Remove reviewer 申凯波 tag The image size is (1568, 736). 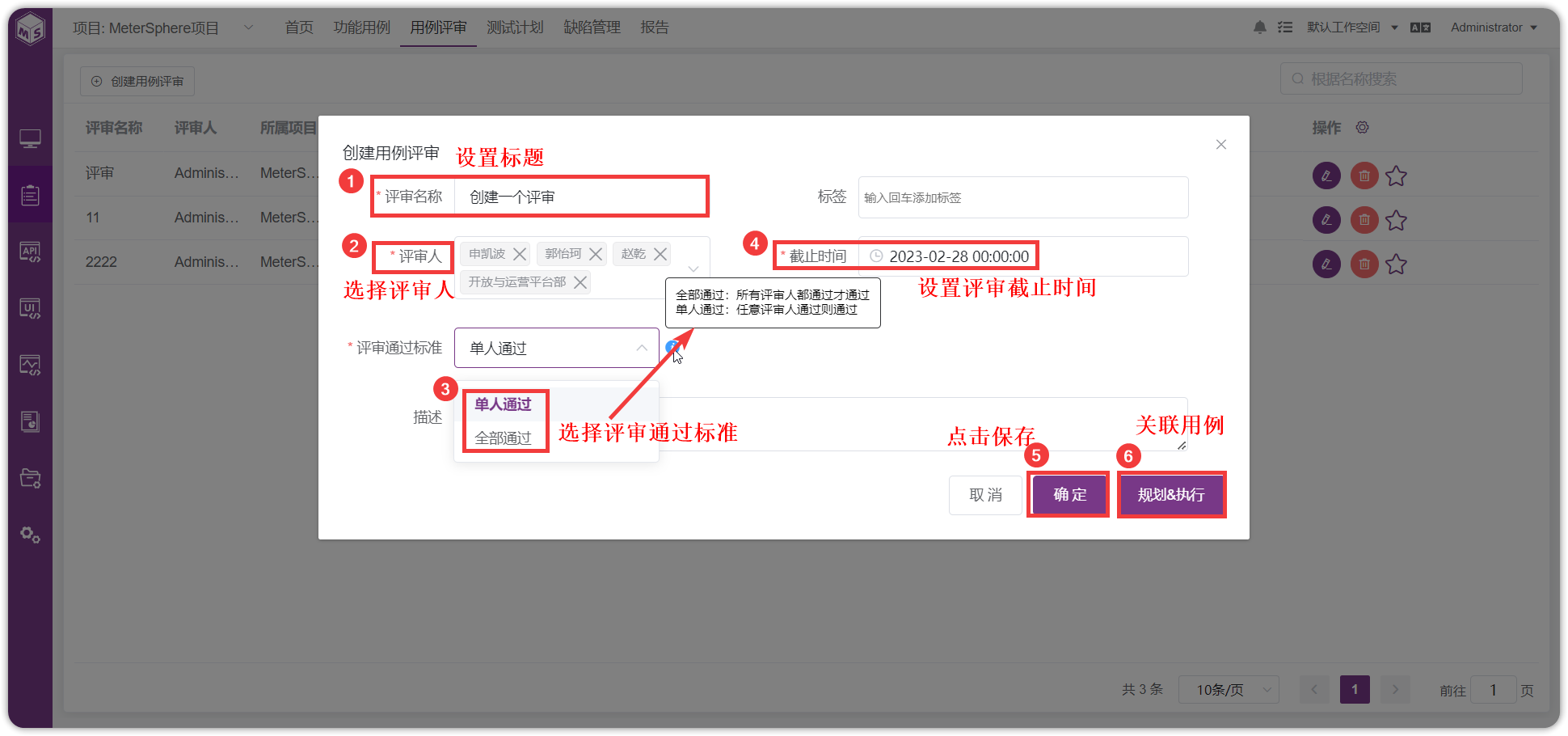tap(520, 254)
